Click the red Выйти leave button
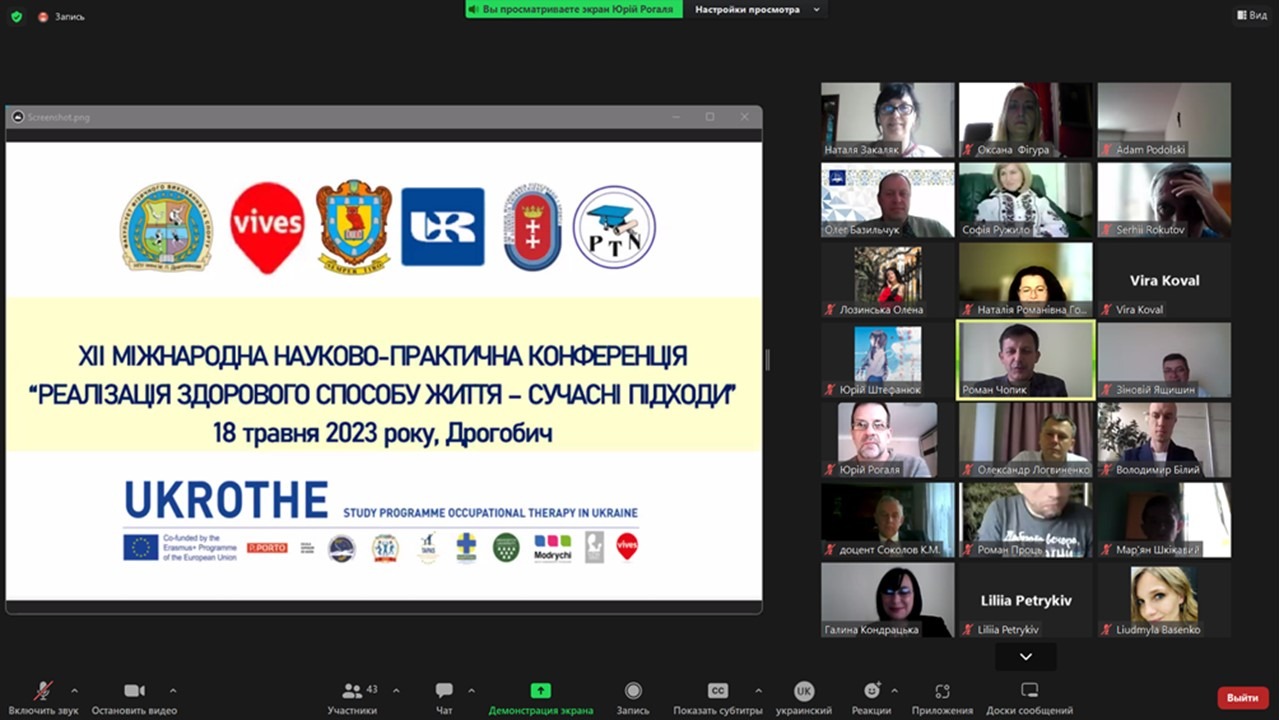This screenshot has height=720, width=1280. (1242, 697)
